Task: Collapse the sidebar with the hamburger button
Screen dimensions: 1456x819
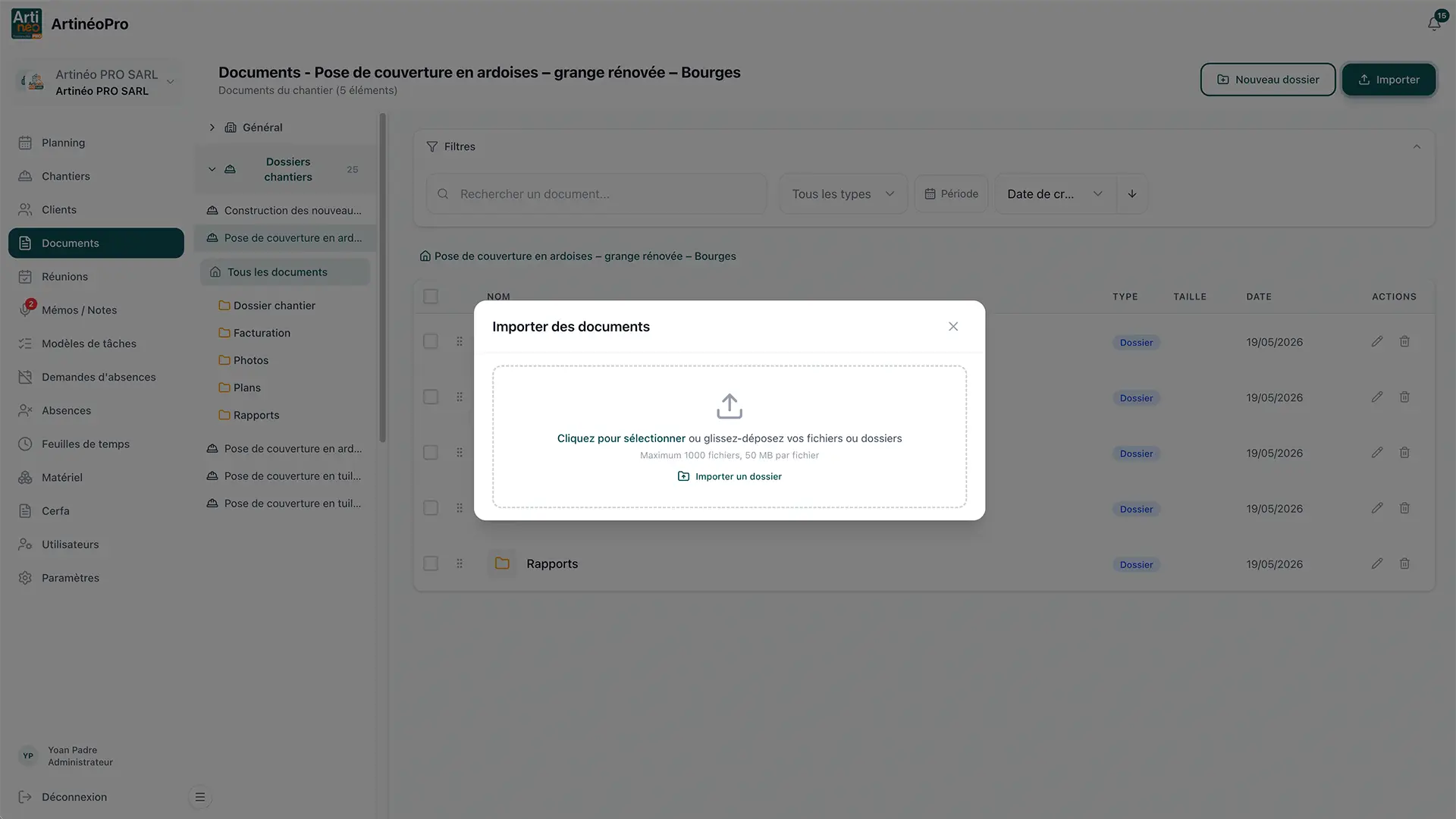Action: point(200,797)
